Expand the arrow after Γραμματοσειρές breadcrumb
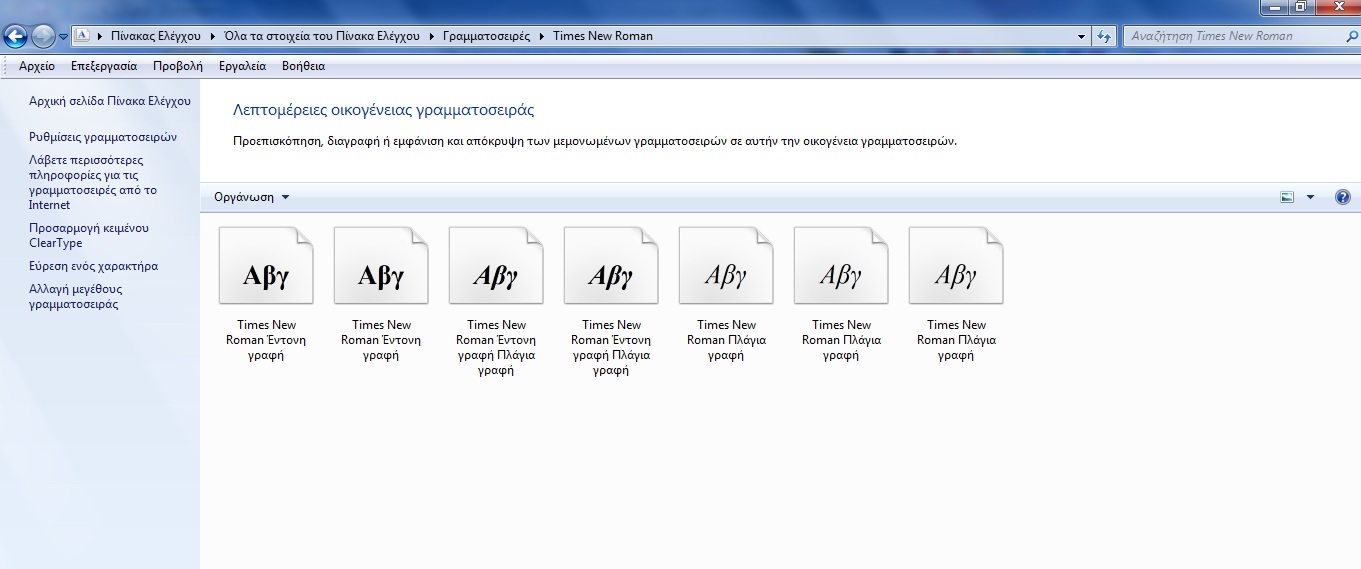Image resolution: width=1361 pixels, height=569 pixels. pos(543,36)
